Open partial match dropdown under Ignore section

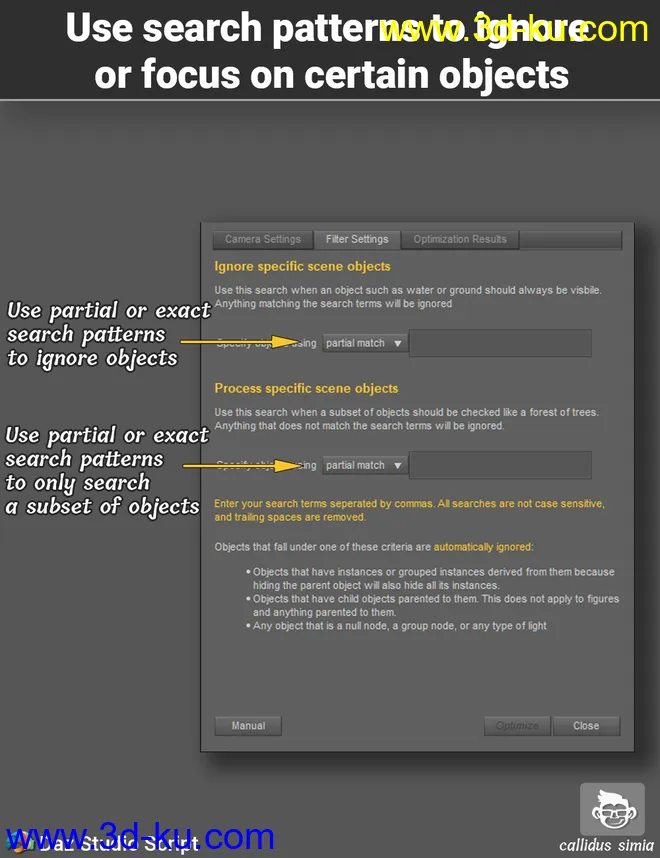click(364, 343)
